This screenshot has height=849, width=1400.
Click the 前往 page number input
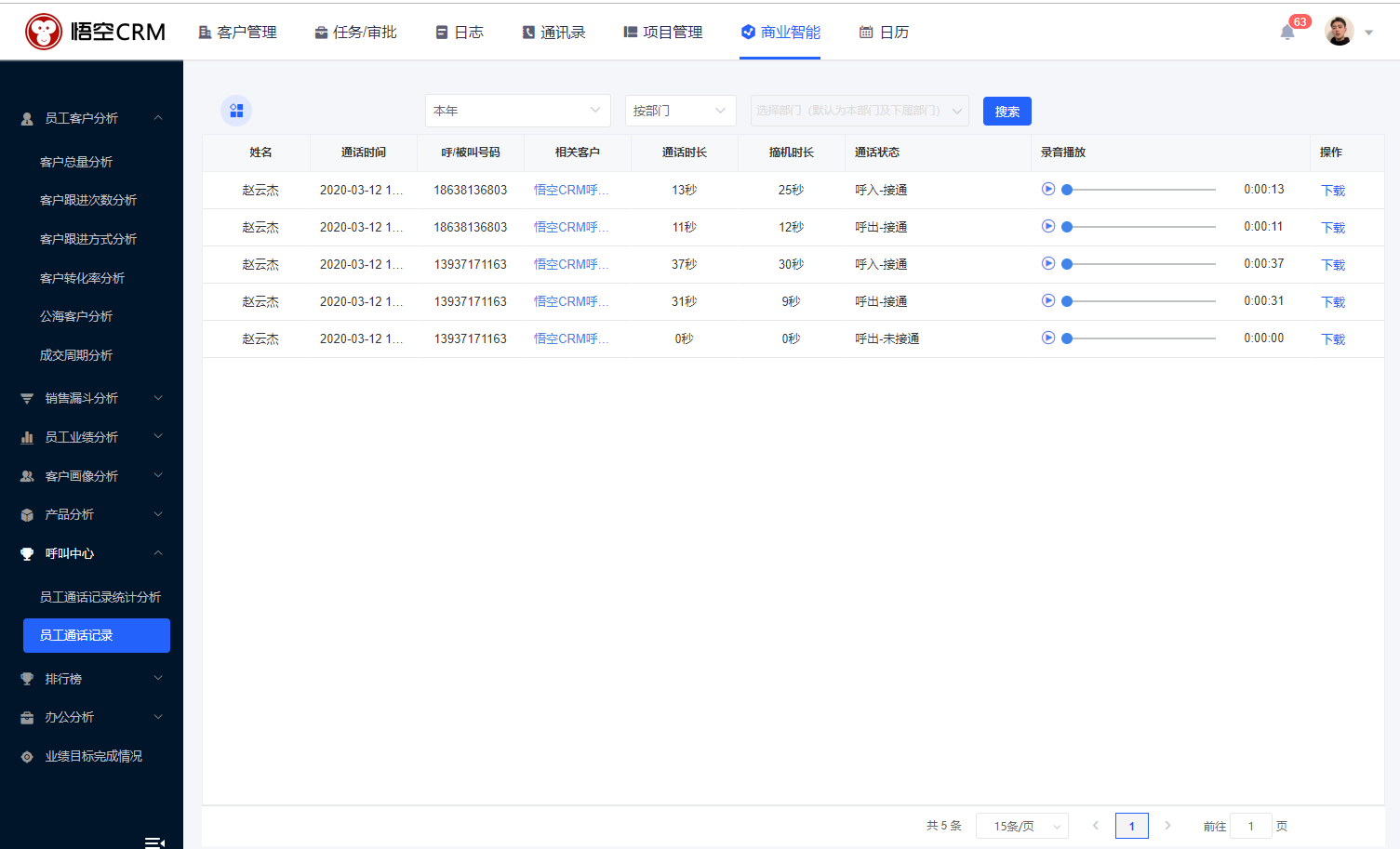[x=1250, y=826]
